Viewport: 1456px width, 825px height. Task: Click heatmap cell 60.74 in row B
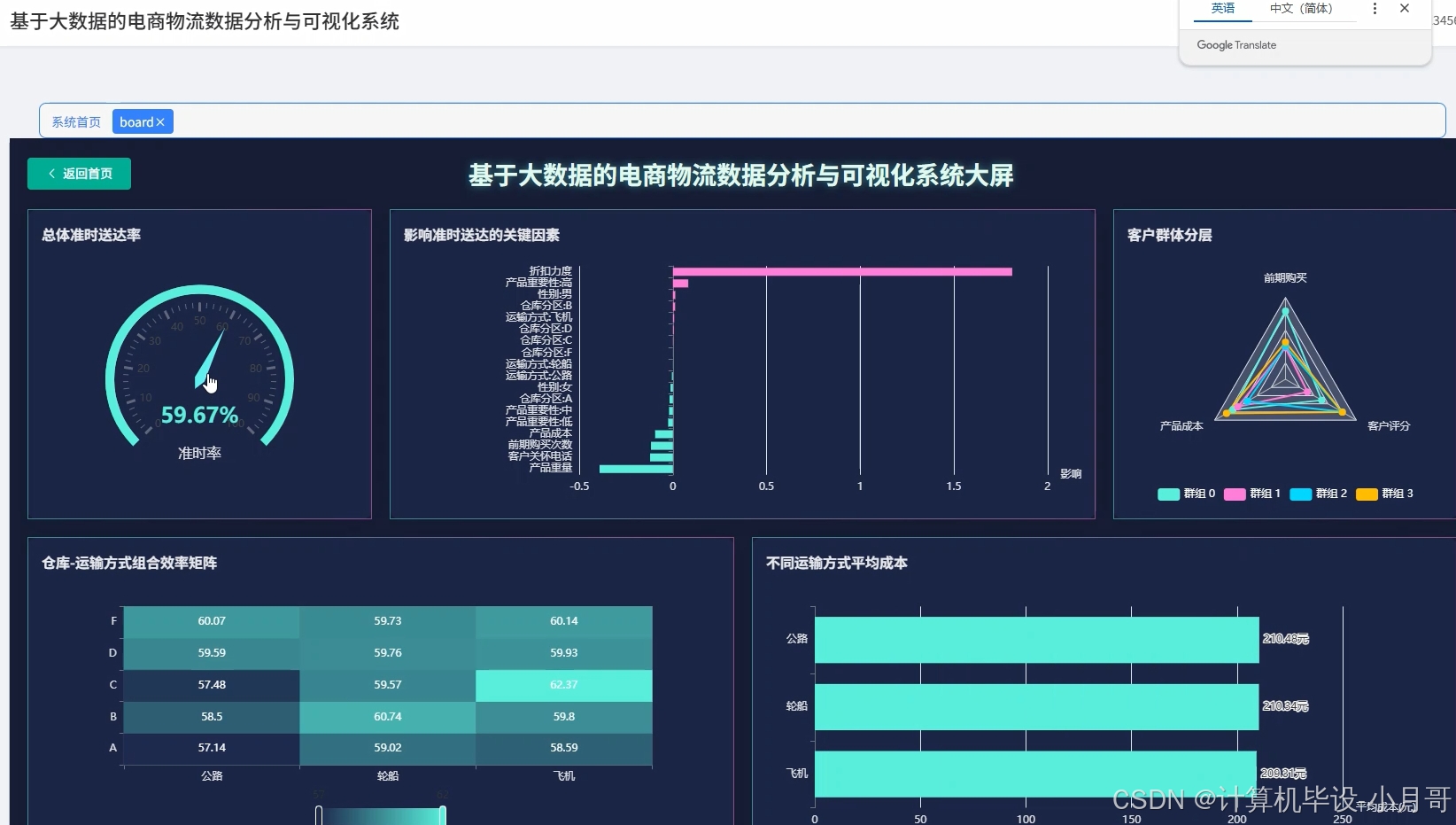[x=388, y=717]
